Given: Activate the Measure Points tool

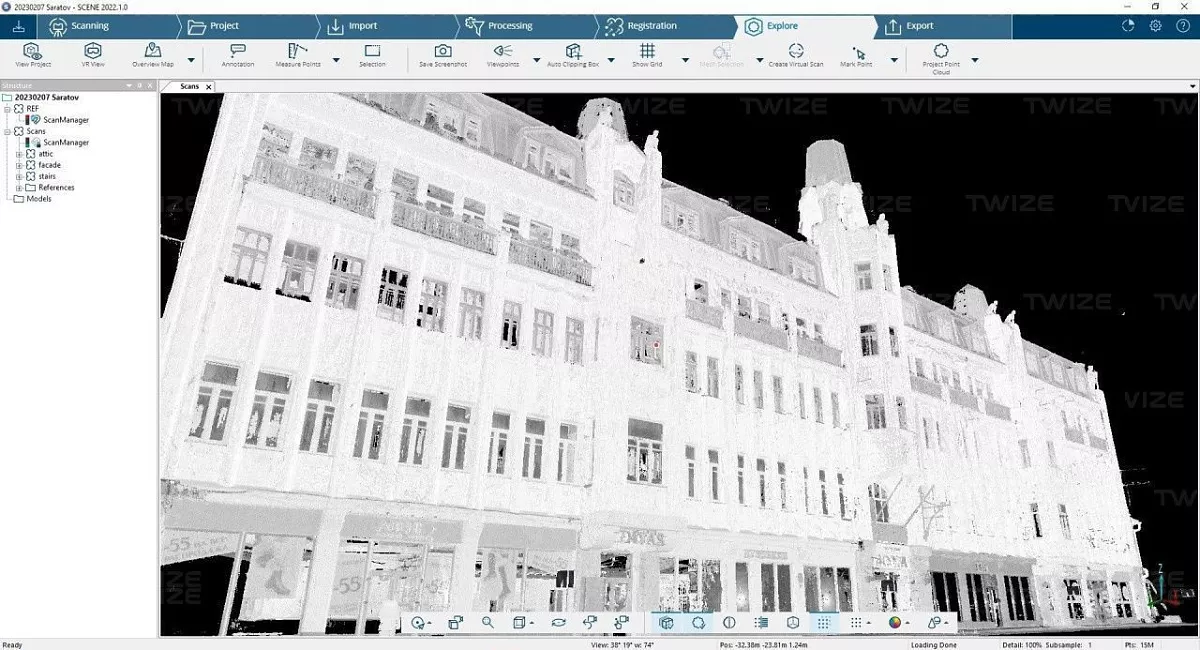Looking at the screenshot, I should [x=297, y=51].
